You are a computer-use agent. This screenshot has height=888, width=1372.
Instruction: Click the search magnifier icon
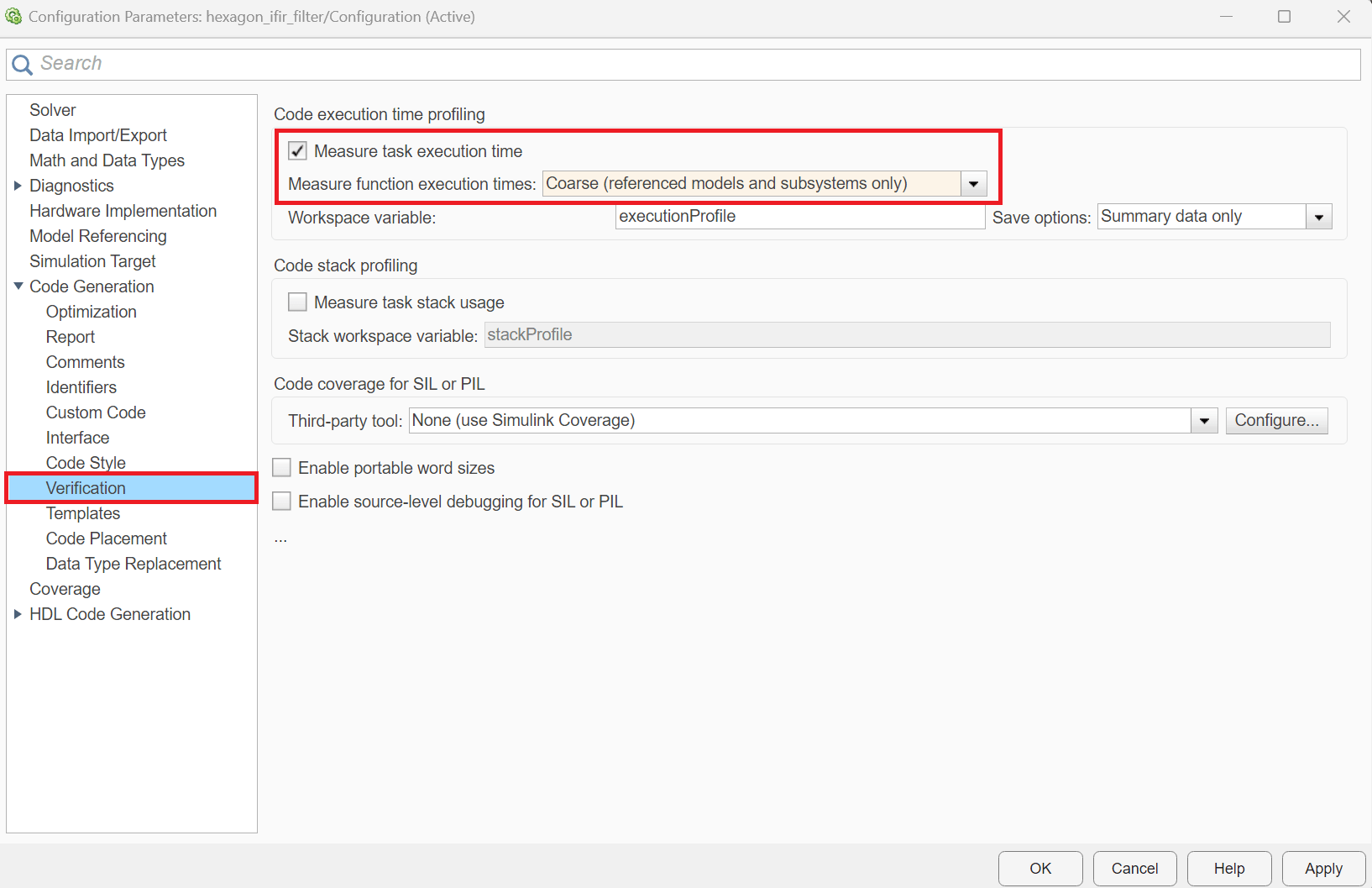click(22, 65)
